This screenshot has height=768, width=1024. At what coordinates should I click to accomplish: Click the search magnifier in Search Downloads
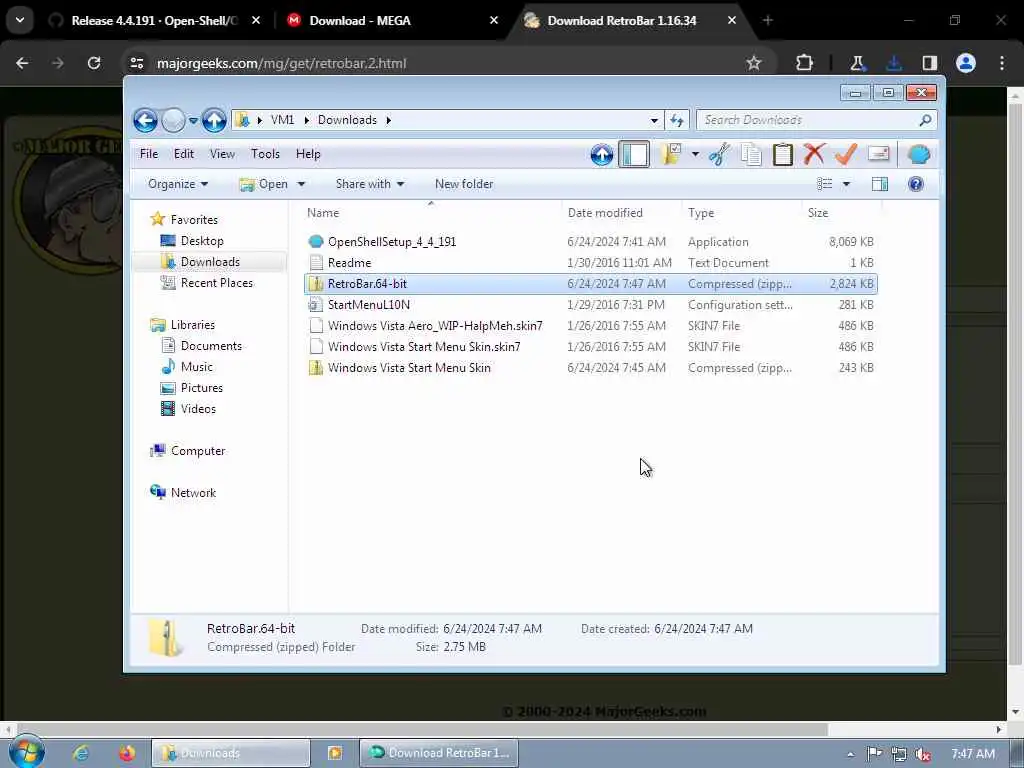925,120
